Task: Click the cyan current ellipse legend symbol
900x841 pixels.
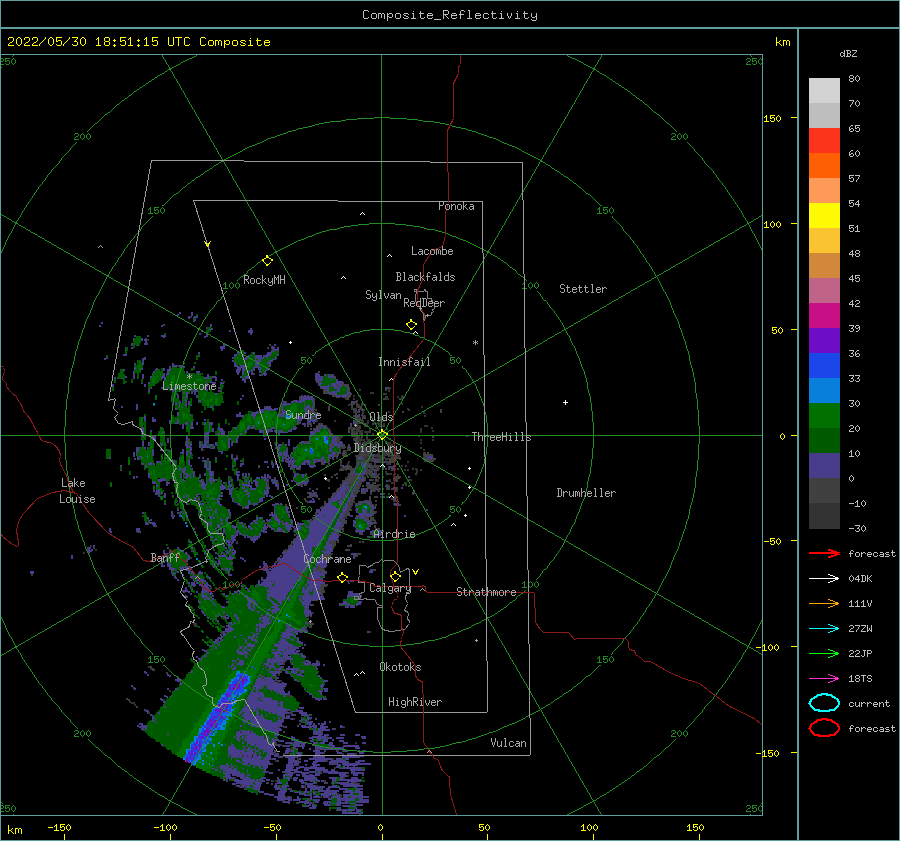Action: pos(824,703)
